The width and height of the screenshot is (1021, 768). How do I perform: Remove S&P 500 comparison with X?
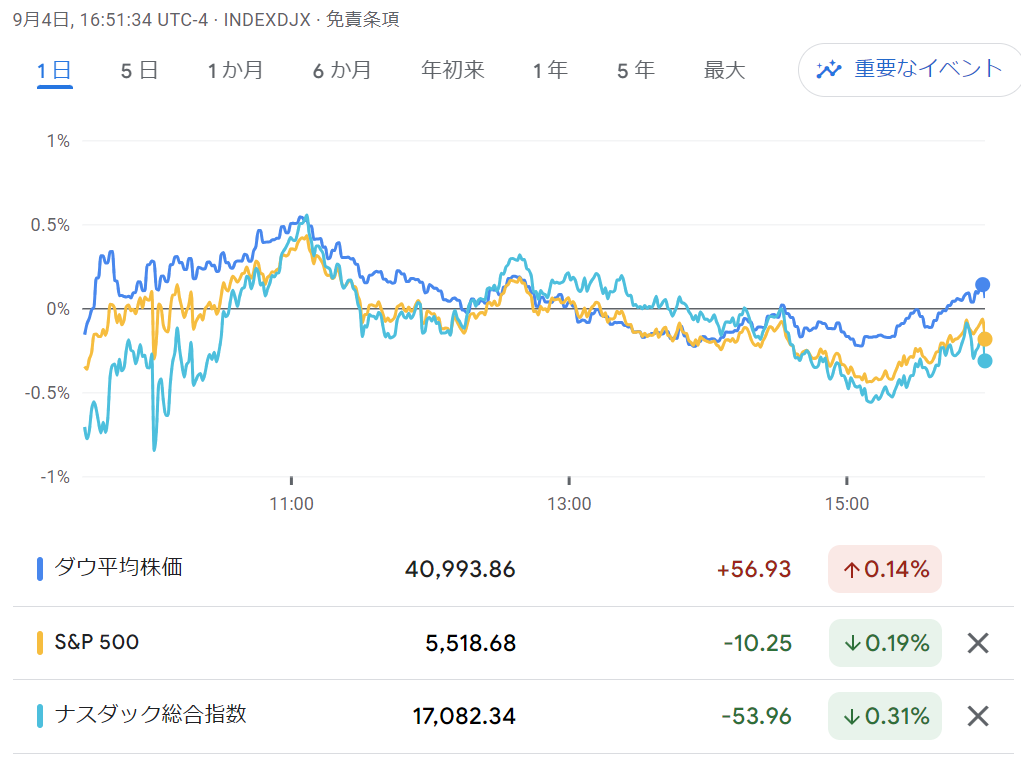[x=978, y=643]
